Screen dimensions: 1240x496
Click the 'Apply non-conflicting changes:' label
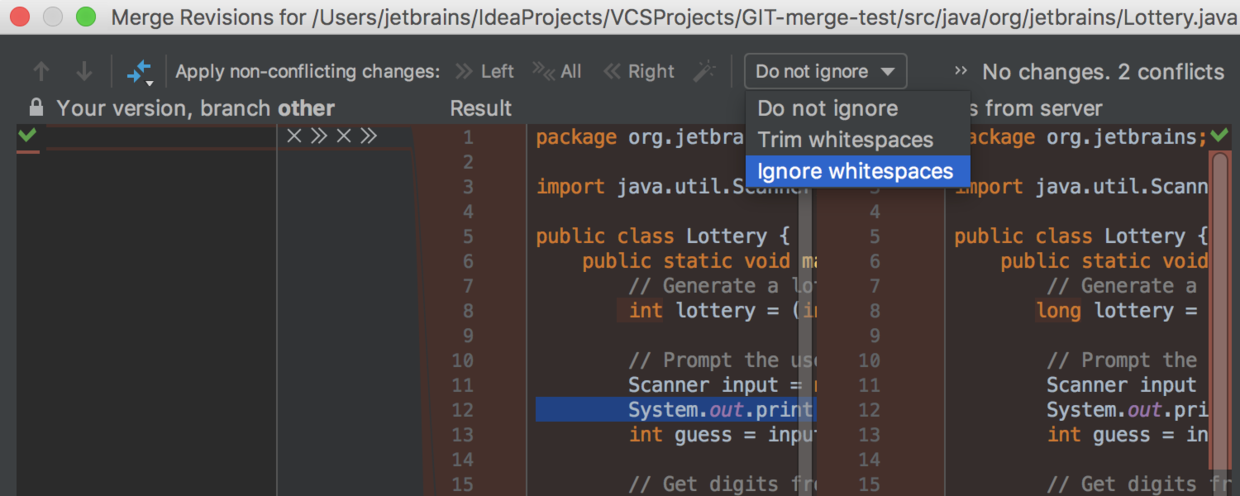click(308, 71)
